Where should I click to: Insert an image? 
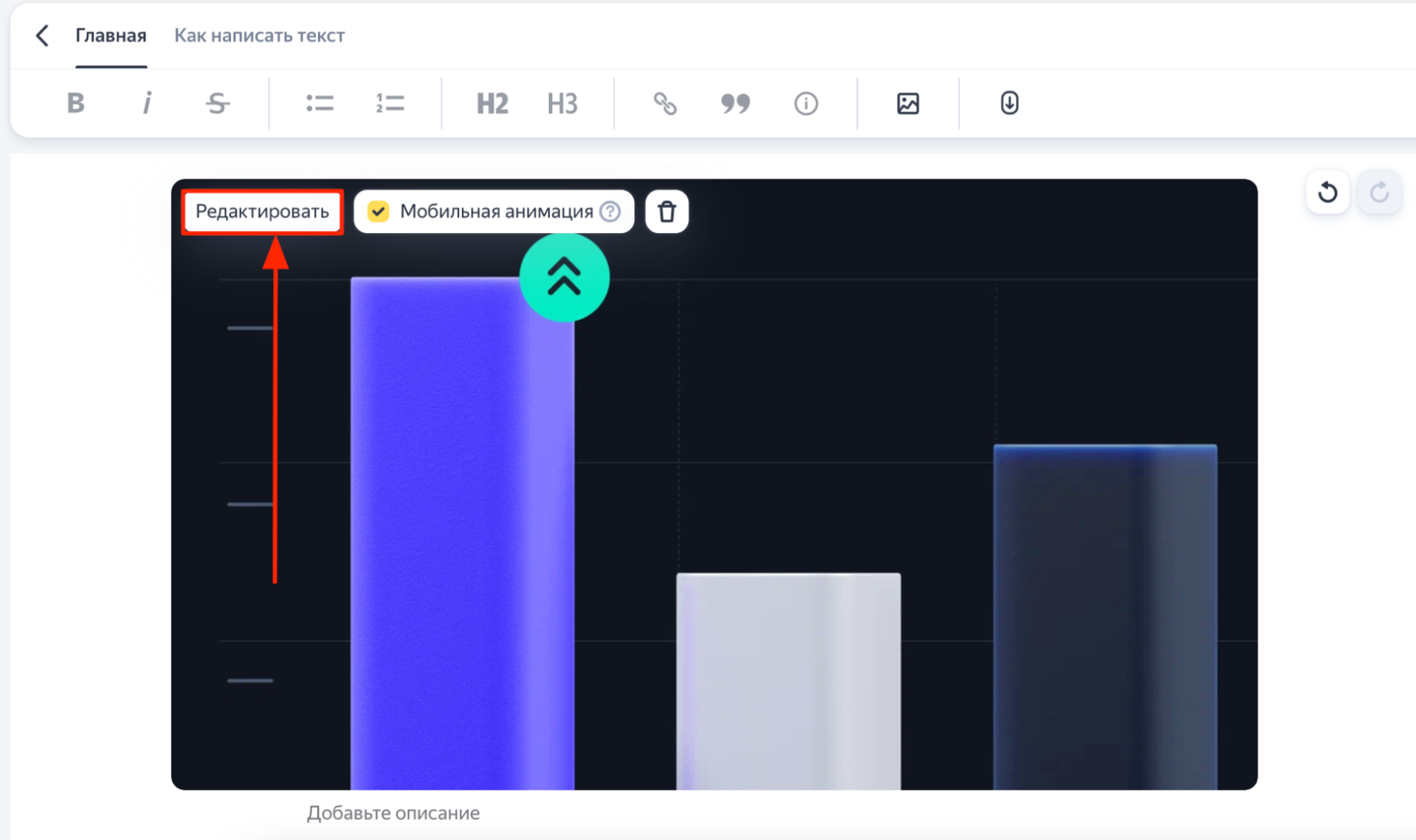point(907,103)
